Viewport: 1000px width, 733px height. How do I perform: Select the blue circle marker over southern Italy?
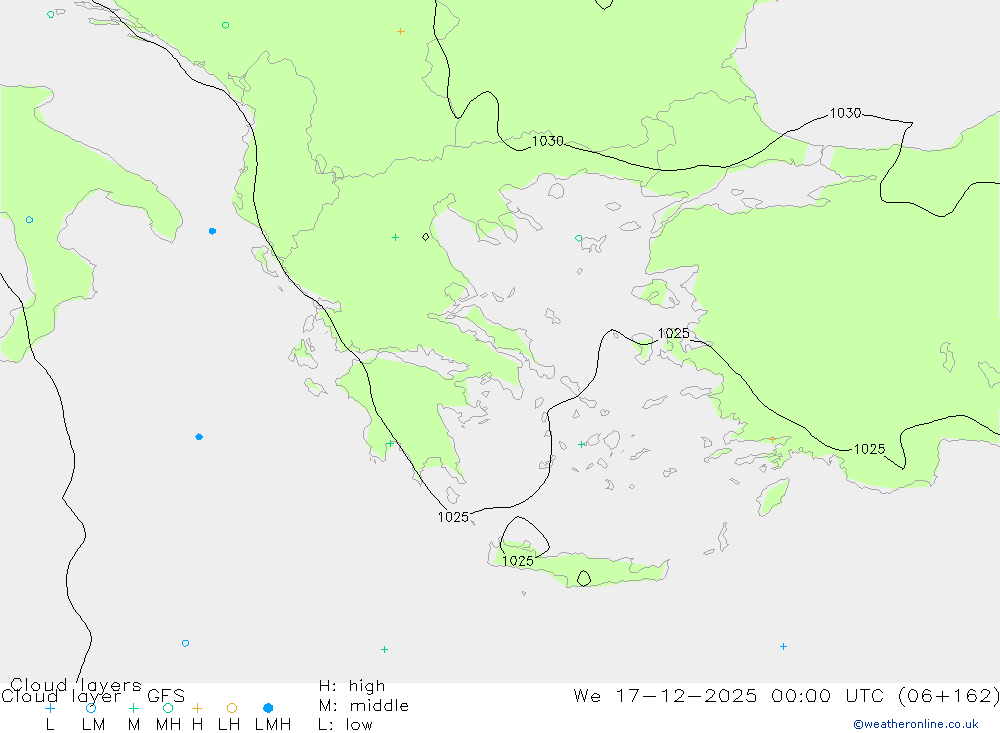(29, 219)
